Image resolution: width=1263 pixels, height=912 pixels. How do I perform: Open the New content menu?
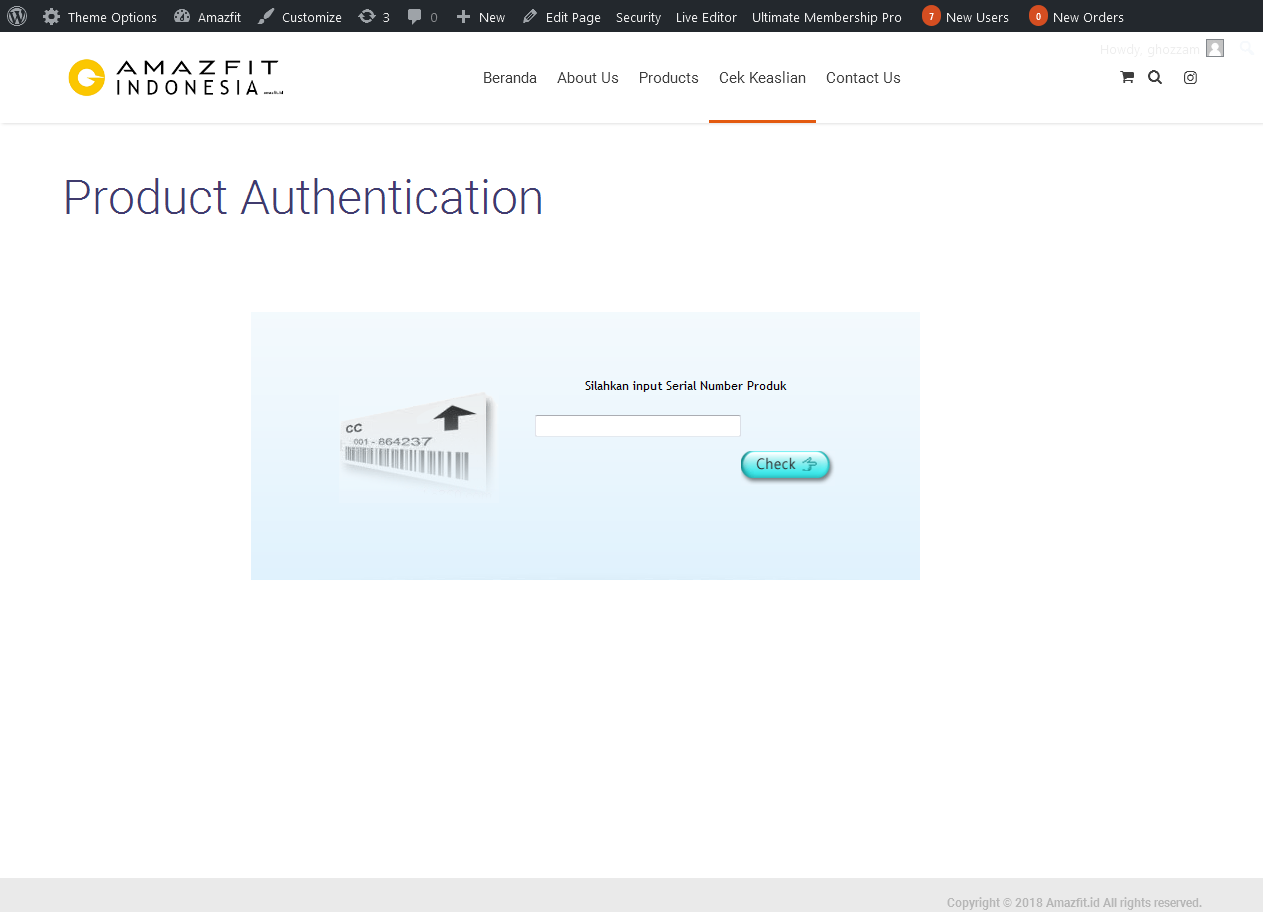tap(481, 17)
